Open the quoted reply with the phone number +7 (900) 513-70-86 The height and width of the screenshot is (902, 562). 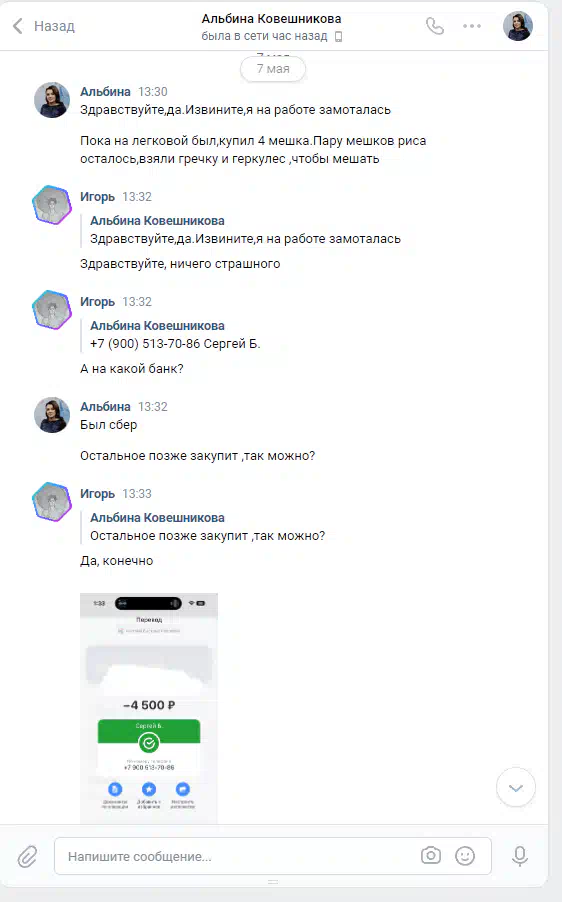175,335
